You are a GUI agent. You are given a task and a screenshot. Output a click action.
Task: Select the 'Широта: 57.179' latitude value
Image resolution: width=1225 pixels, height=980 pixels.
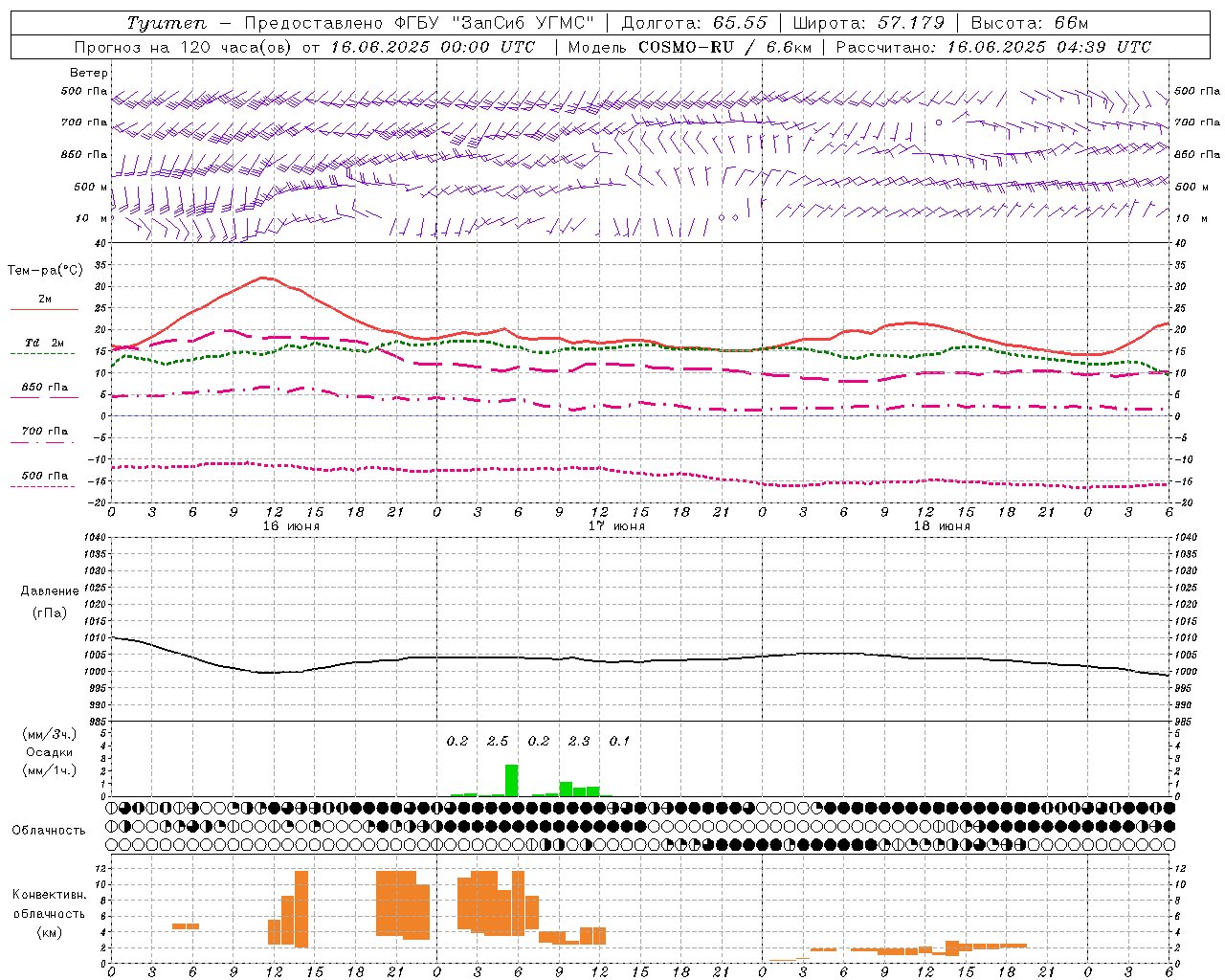coord(868,23)
